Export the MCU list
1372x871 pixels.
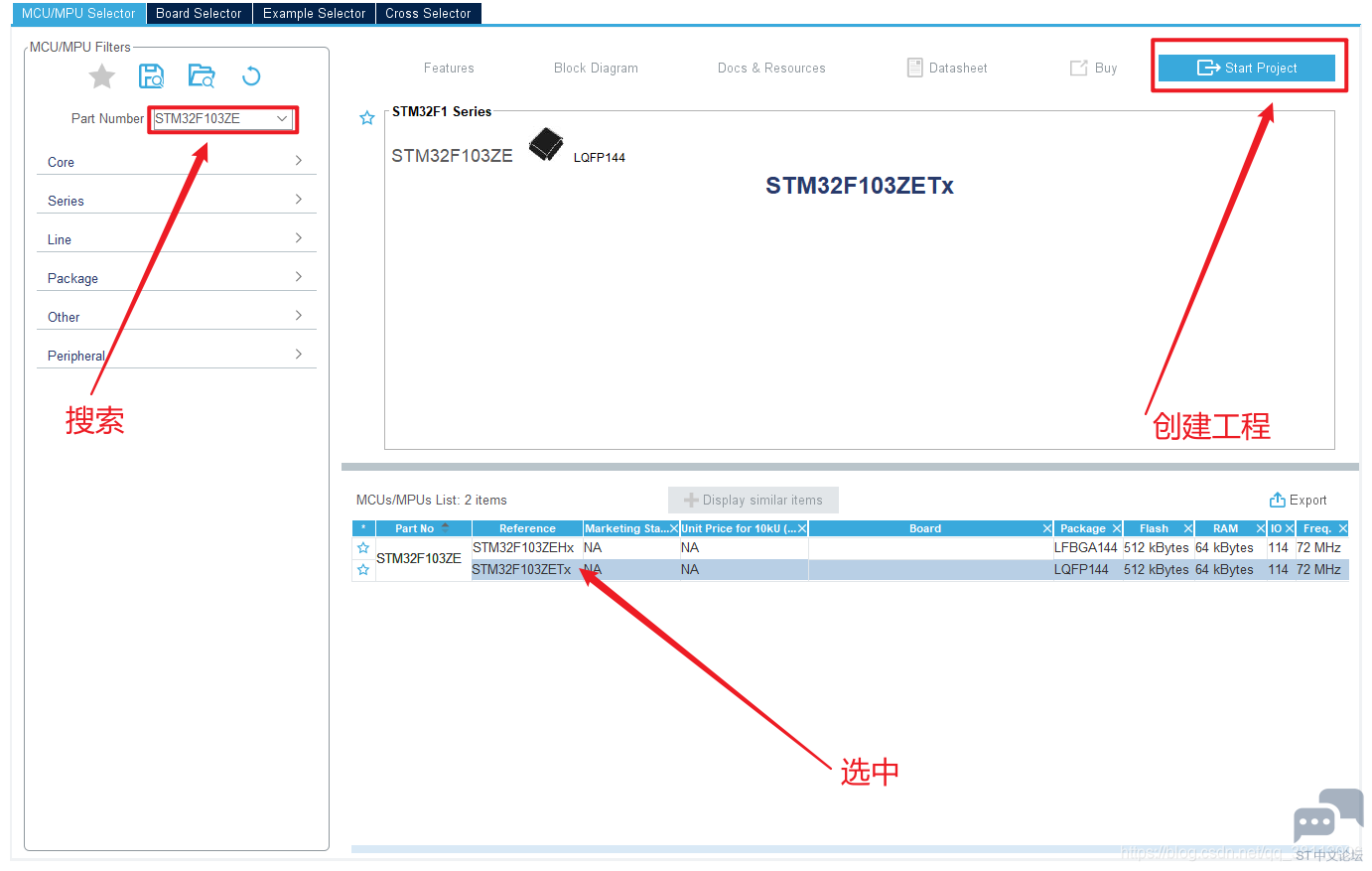click(1298, 500)
